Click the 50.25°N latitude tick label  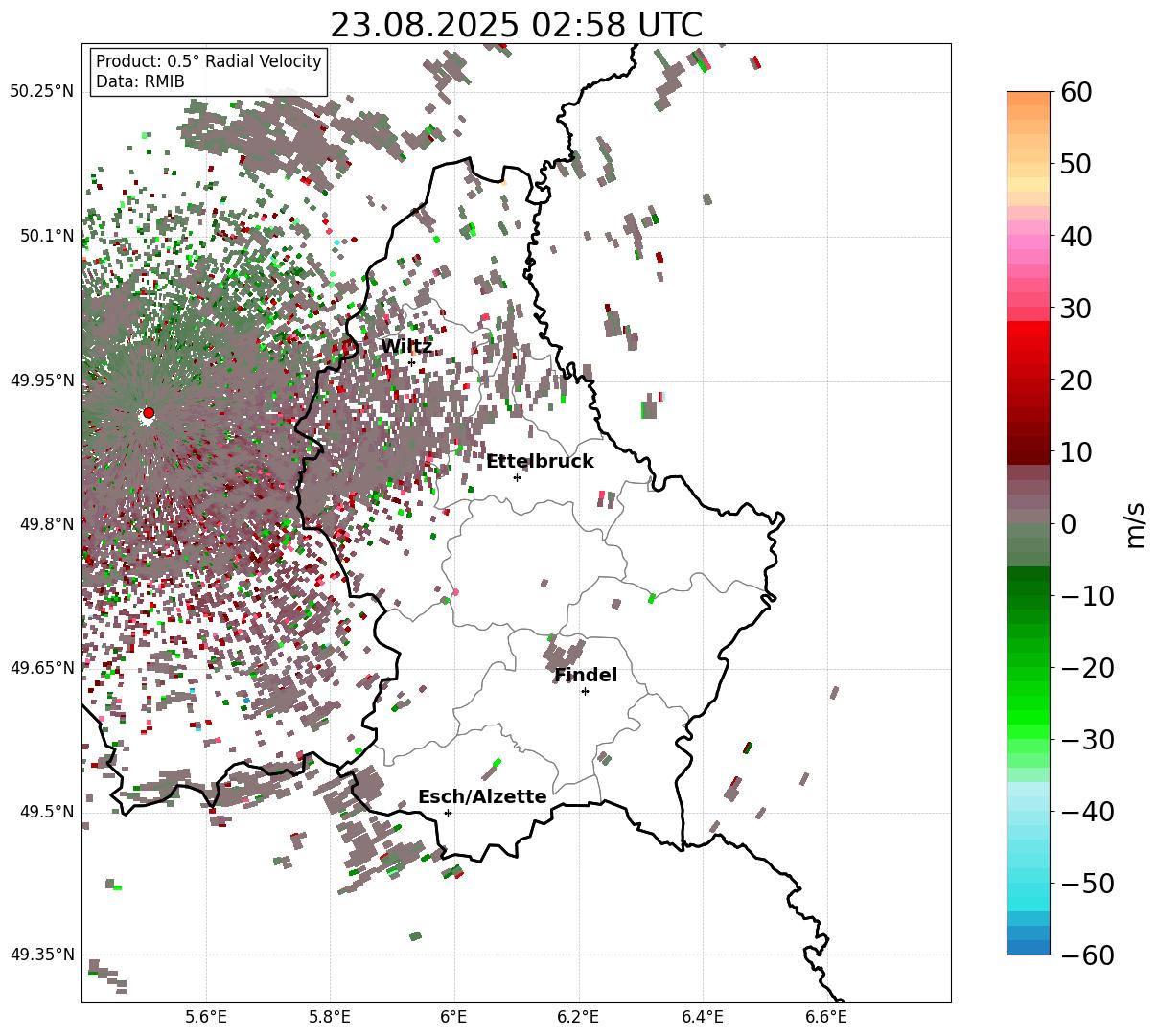click(x=41, y=91)
